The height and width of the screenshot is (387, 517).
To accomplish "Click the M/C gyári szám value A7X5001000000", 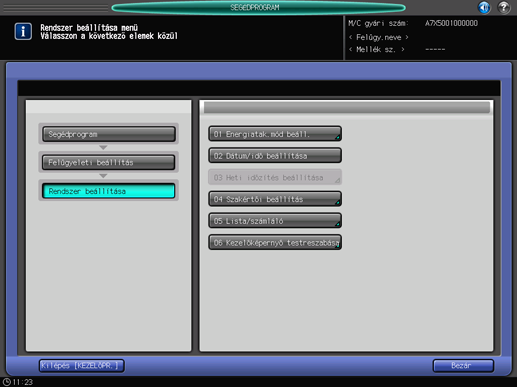I will coord(451,23).
